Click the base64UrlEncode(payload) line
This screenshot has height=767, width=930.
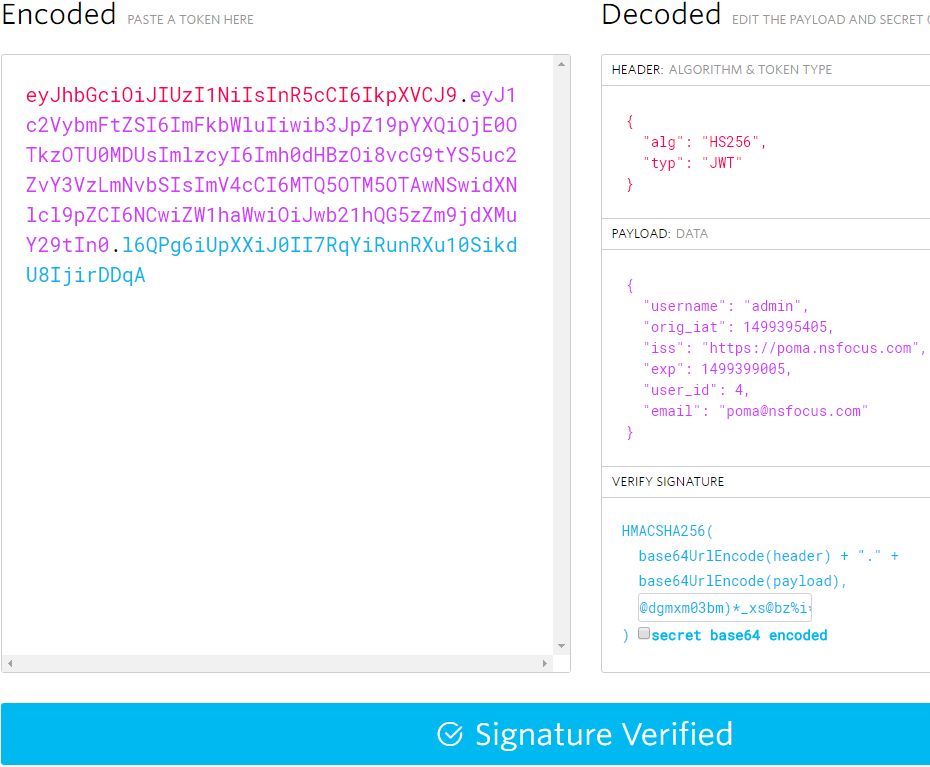point(743,581)
